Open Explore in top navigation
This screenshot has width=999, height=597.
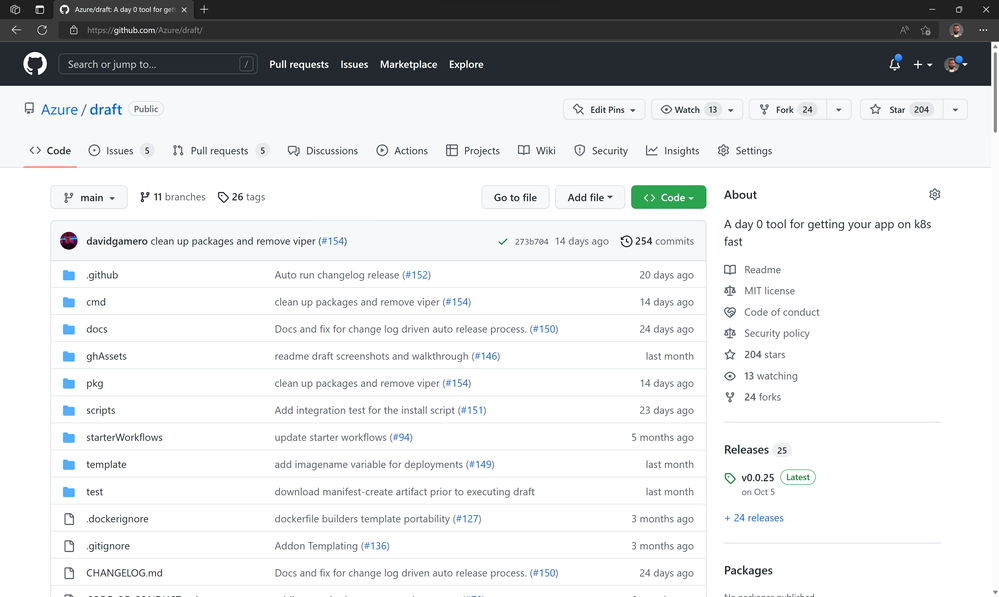click(466, 64)
